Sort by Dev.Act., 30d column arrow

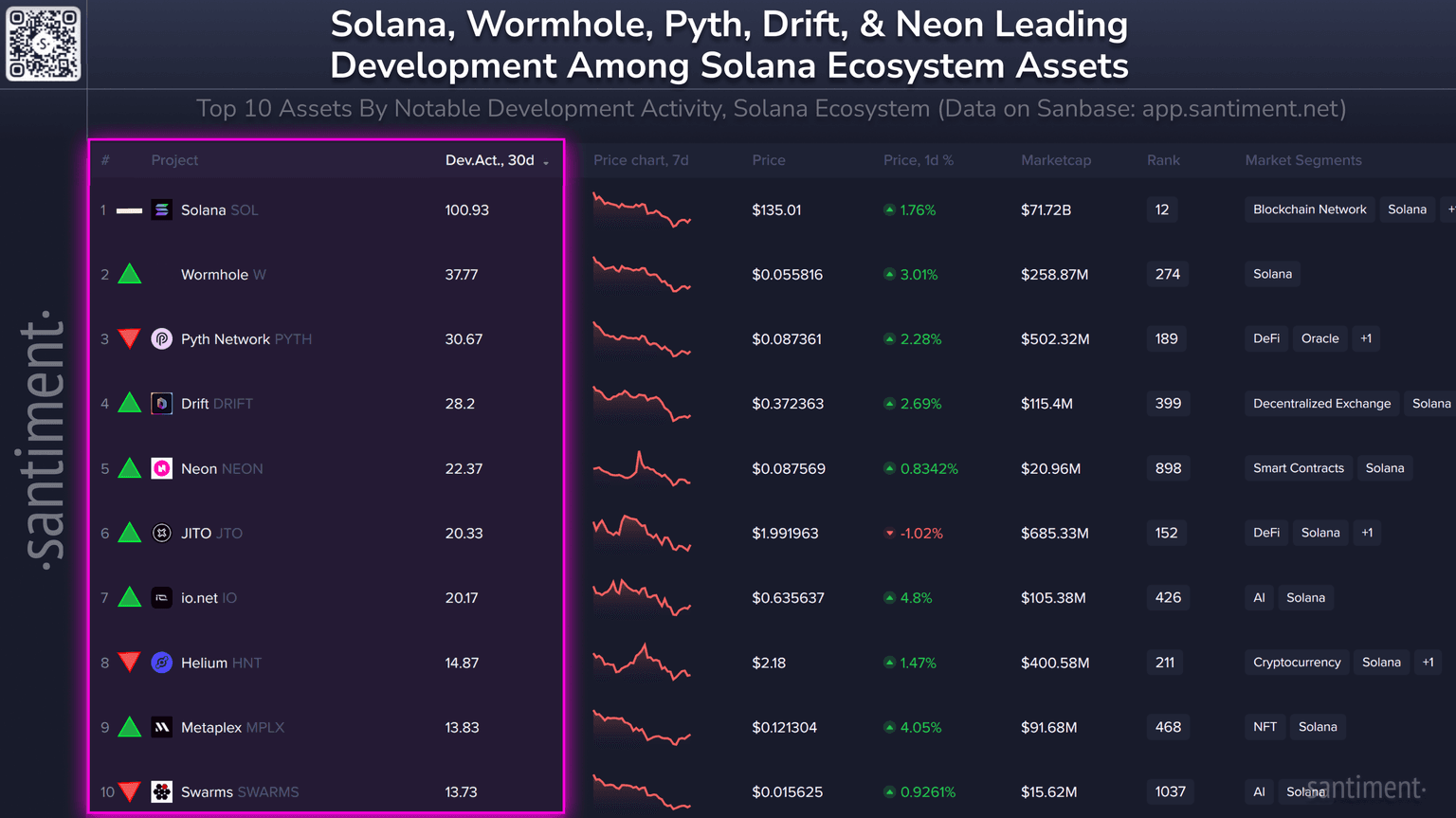click(x=546, y=162)
